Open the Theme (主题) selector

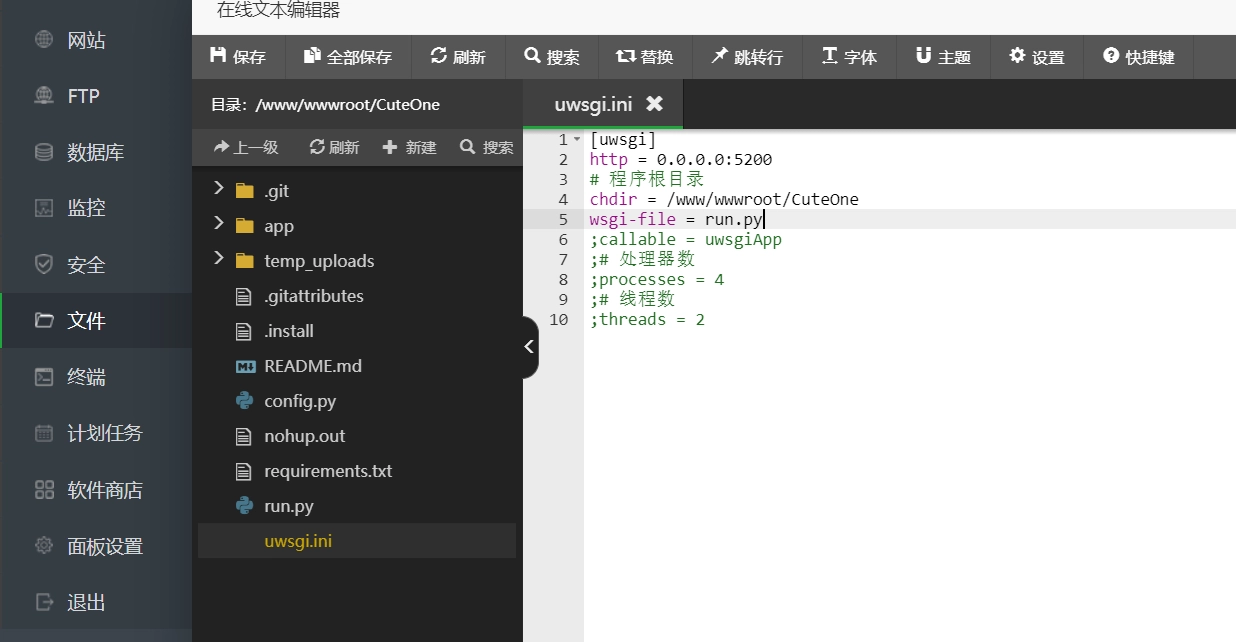point(942,57)
